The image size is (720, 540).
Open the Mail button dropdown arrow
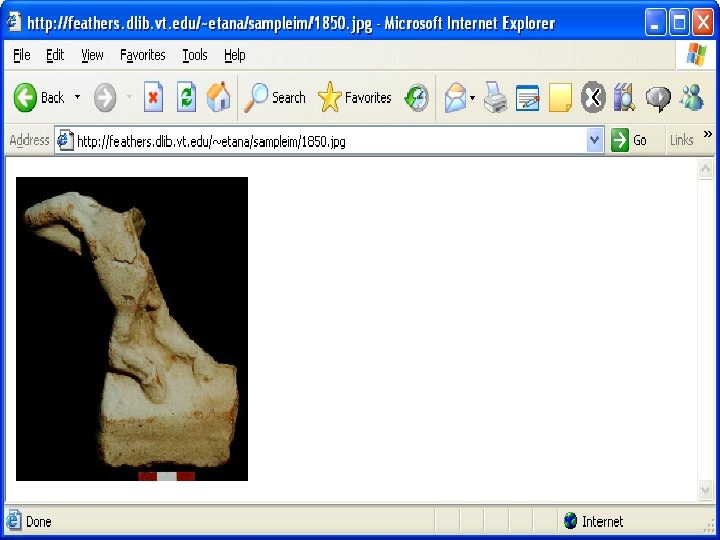[472, 97]
